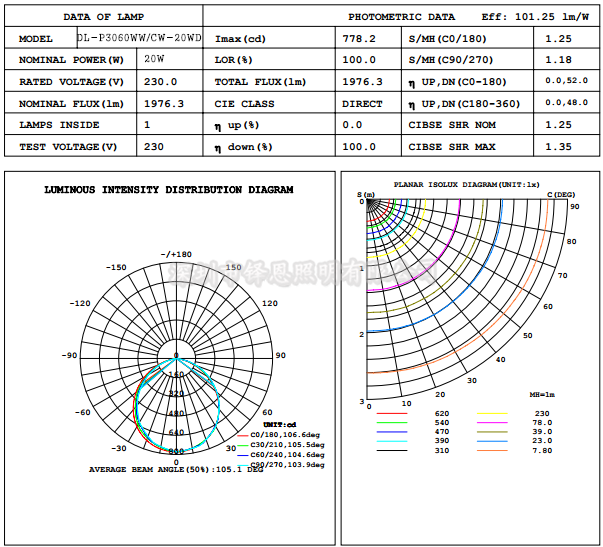Click the 'CIE CLASS' label
Viewport: 603px width, 547px height.
(x=244, y=104)
